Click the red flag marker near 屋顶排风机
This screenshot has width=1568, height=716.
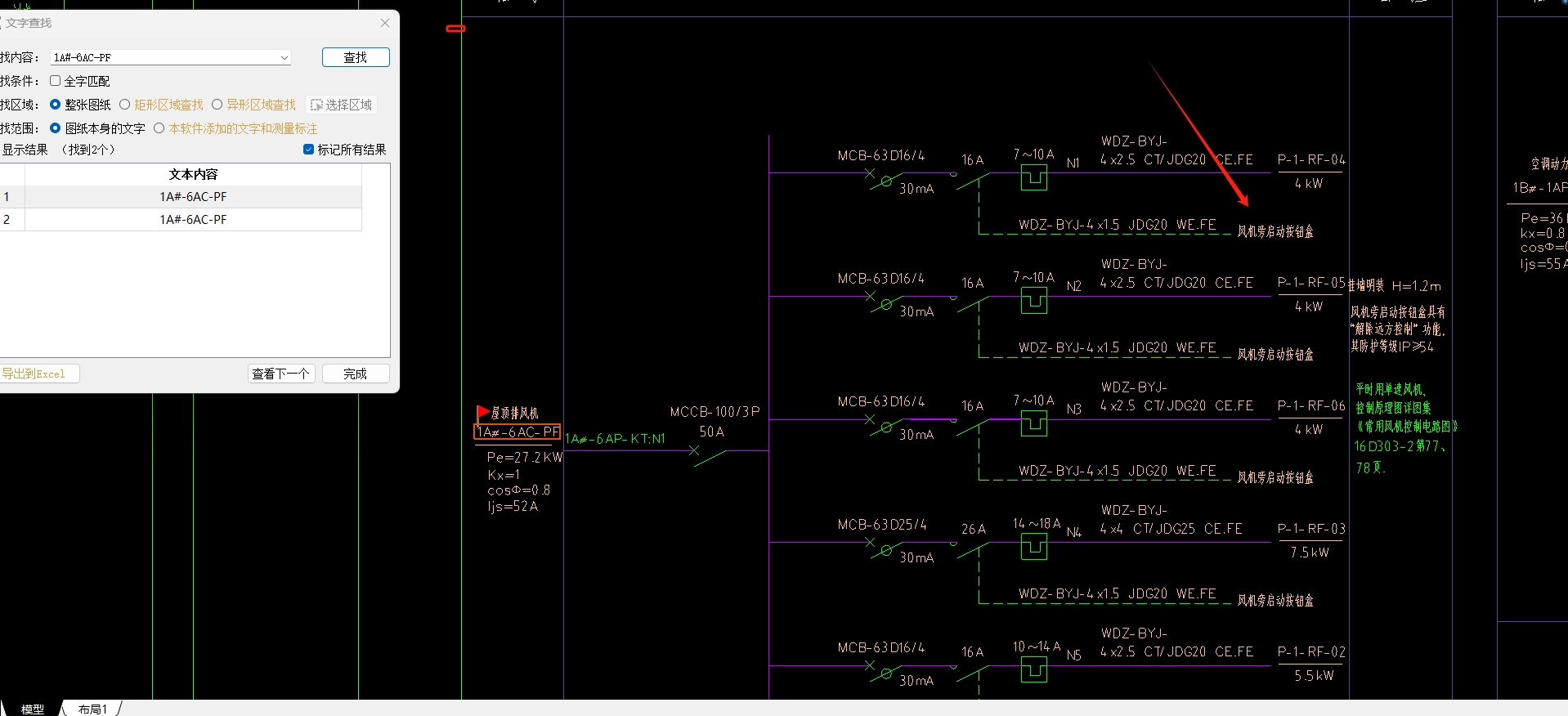click(482, 412)
